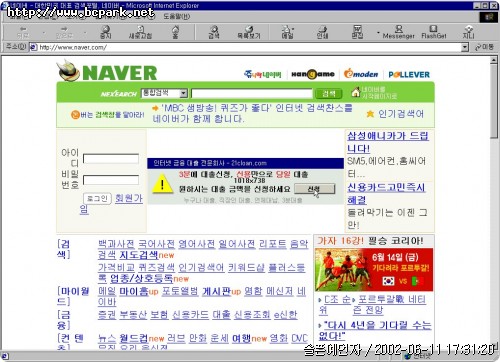Go to the Home (홈) toolbar icon
This screenshot has height=362, width=500.
pyautogui.click(x=175, y=32)
